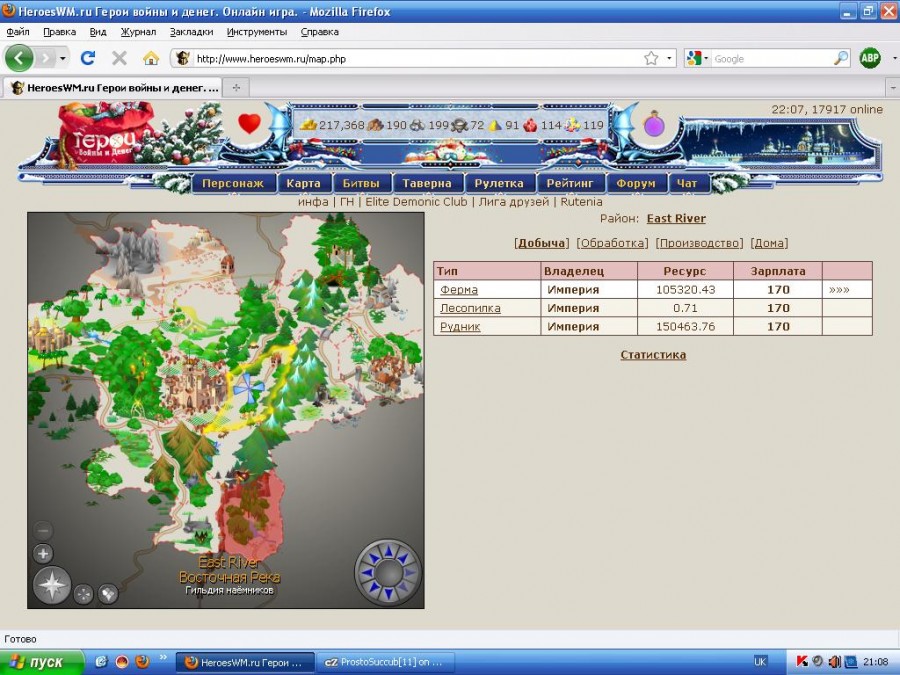Switch to the Производство section

(x=700, y=243)
